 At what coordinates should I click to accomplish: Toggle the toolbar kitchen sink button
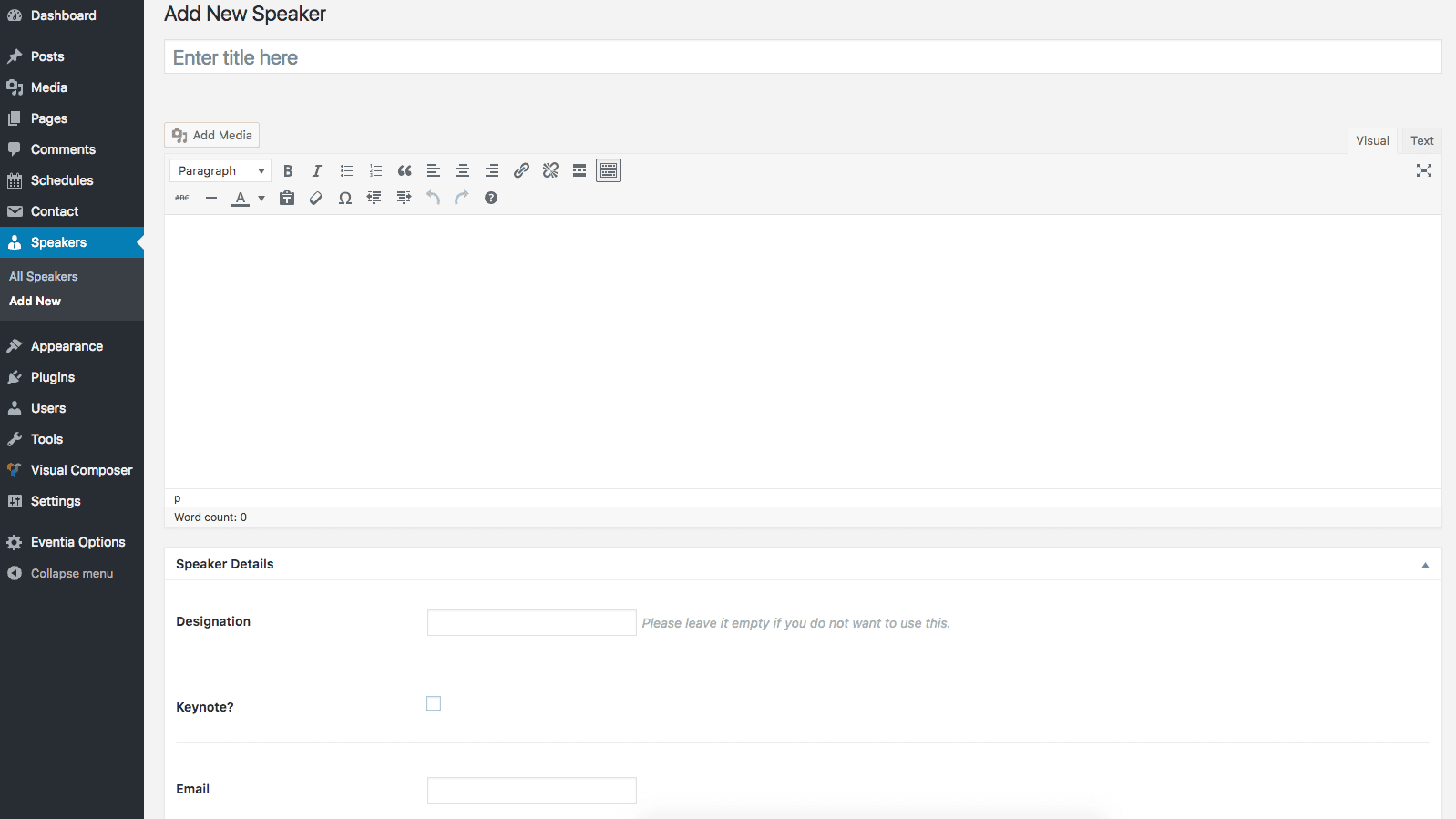click(x=609, y=171)
